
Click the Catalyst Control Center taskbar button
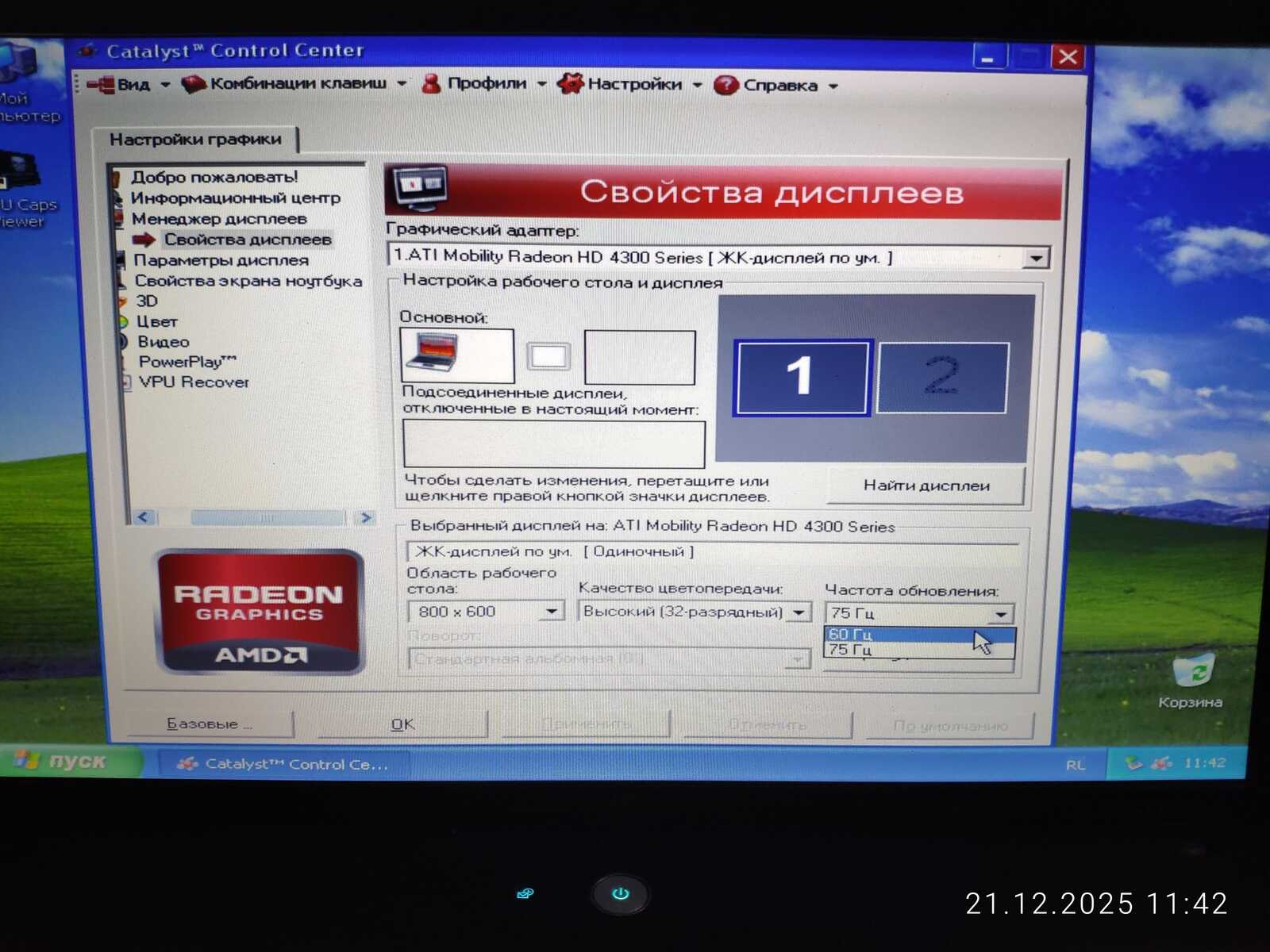(284, 764)
